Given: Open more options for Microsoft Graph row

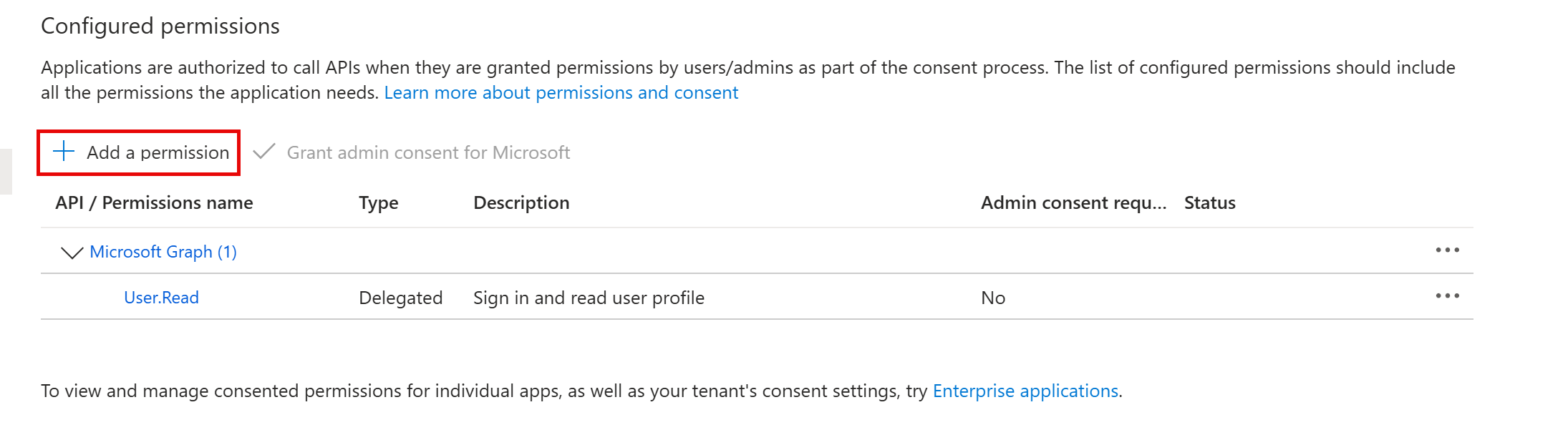Looking at the screenshot, I should point(1447,250).
